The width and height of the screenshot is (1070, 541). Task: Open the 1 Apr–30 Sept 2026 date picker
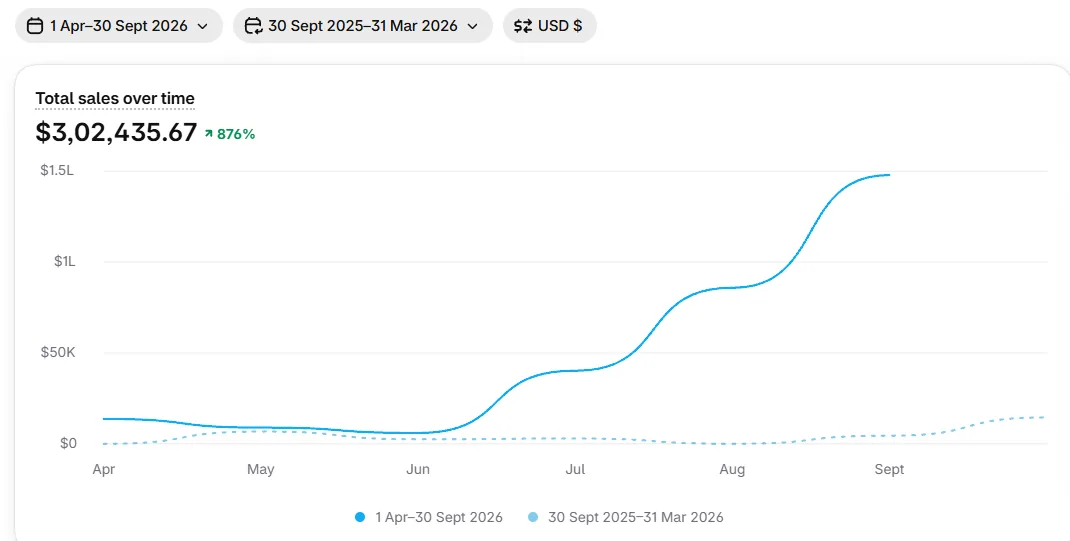(x=119, y=26)
